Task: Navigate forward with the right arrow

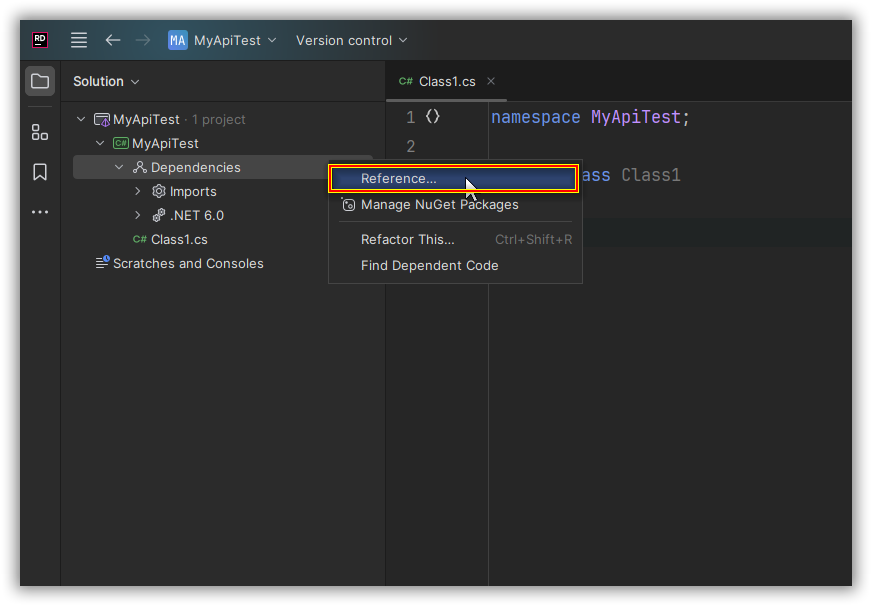Action: tap(143, 40)
